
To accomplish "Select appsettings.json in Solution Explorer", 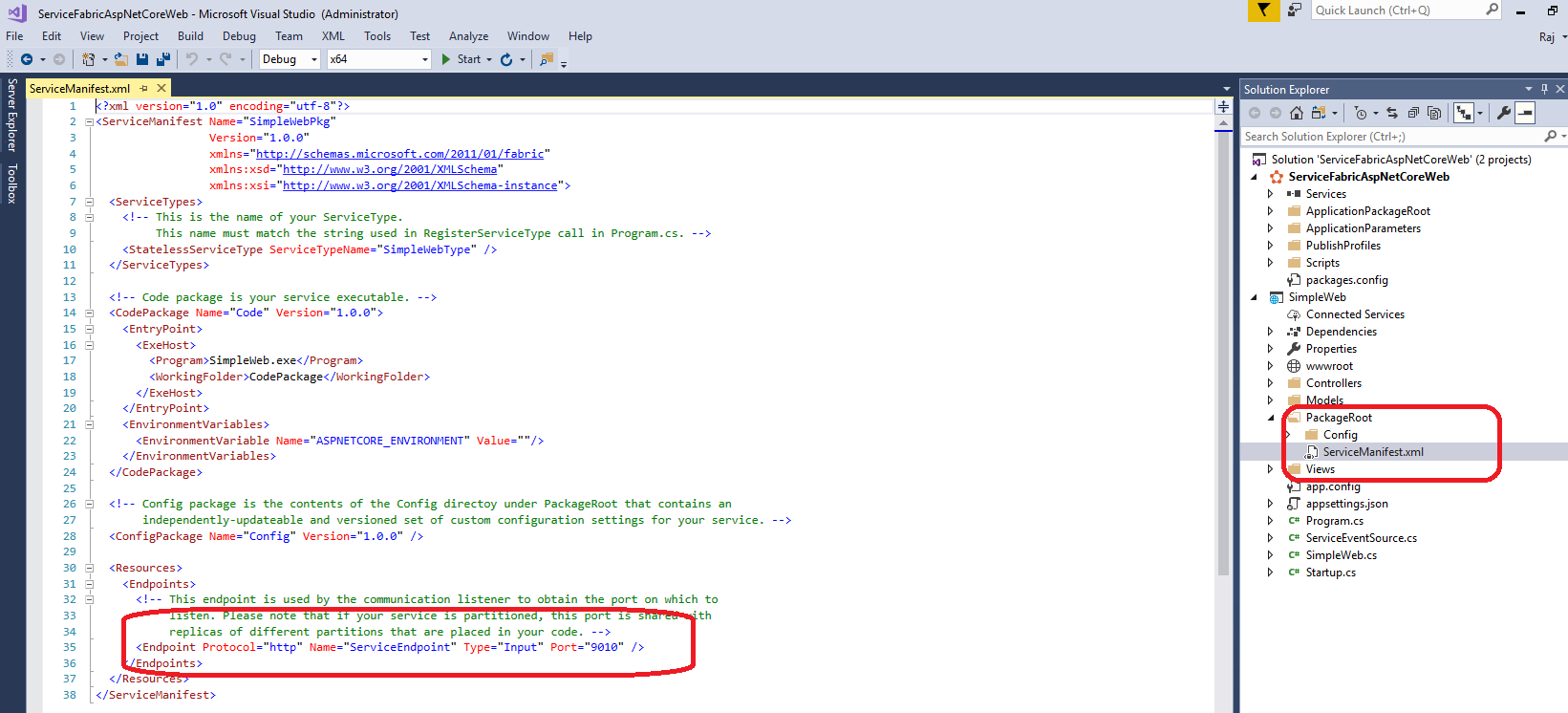I will pyautogui.click(x=1346, y=504).
